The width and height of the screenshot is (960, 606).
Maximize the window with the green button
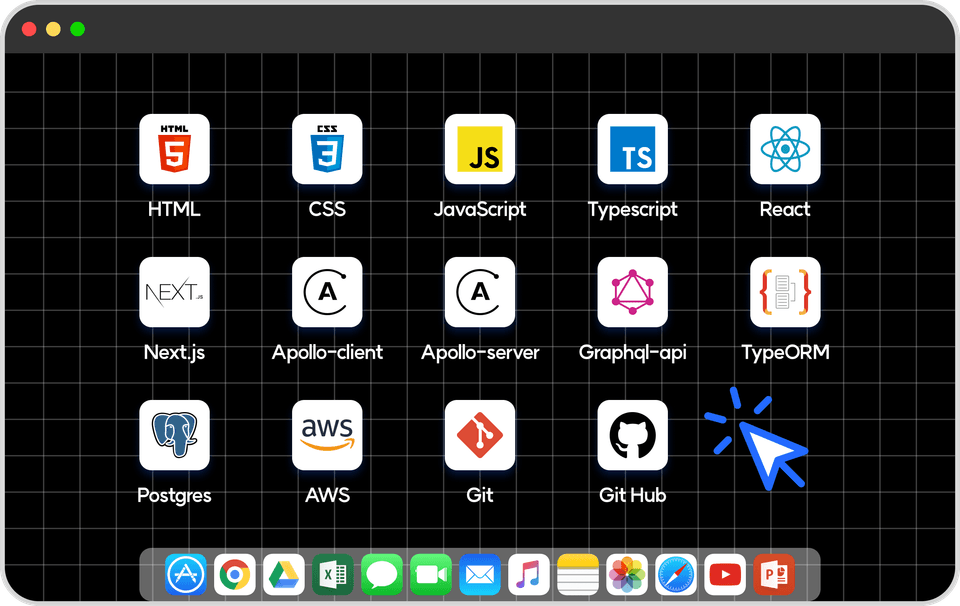click(x=78, y=29)
